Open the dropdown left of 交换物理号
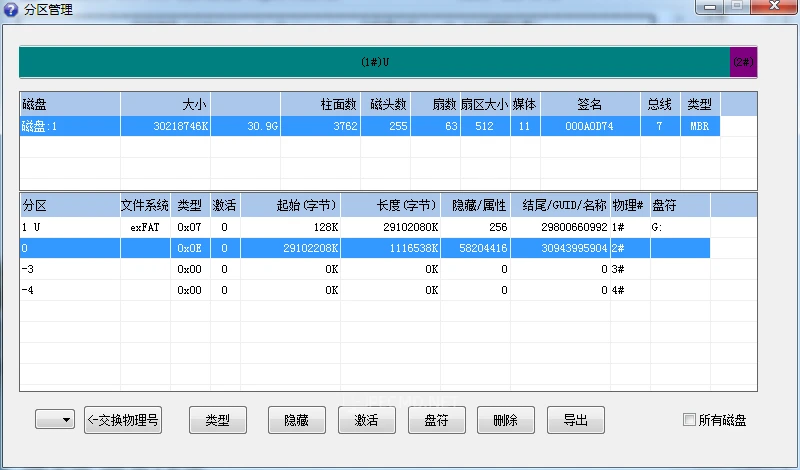 tap(55, 419)
